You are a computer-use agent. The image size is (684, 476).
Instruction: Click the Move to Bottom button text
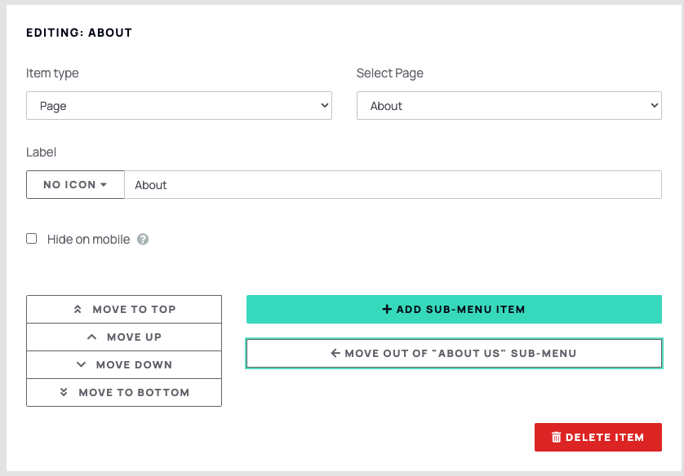click(134, 392)
